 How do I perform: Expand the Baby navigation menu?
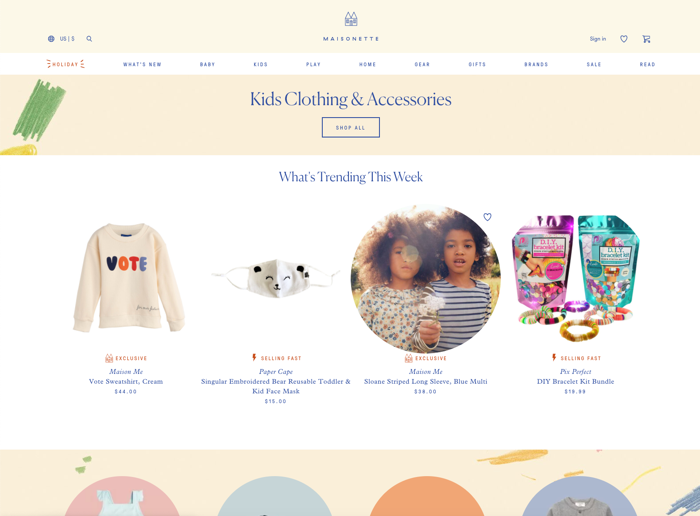pos(208,64)
